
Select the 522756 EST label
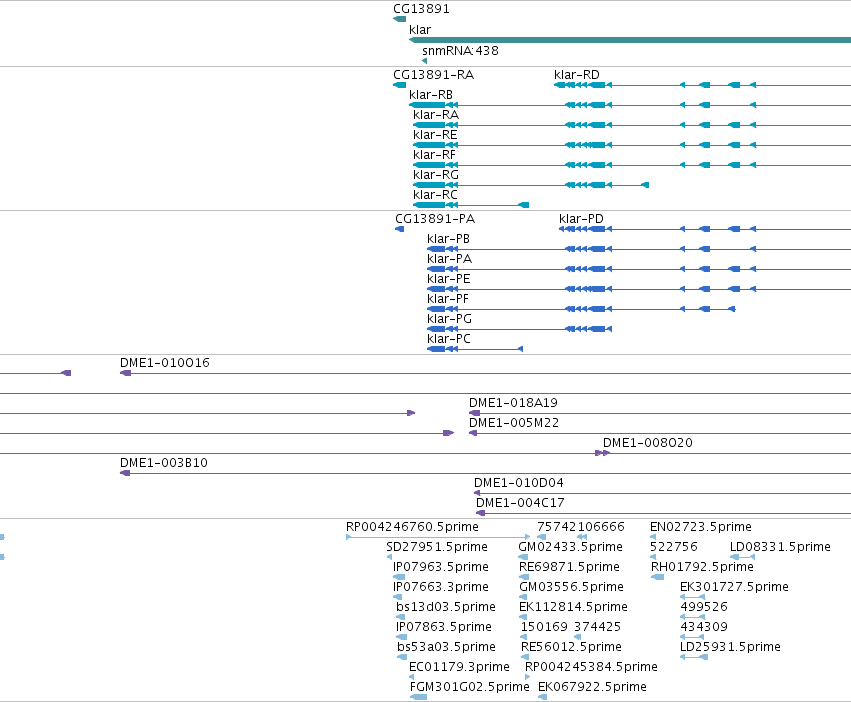(x=674, y=547)
